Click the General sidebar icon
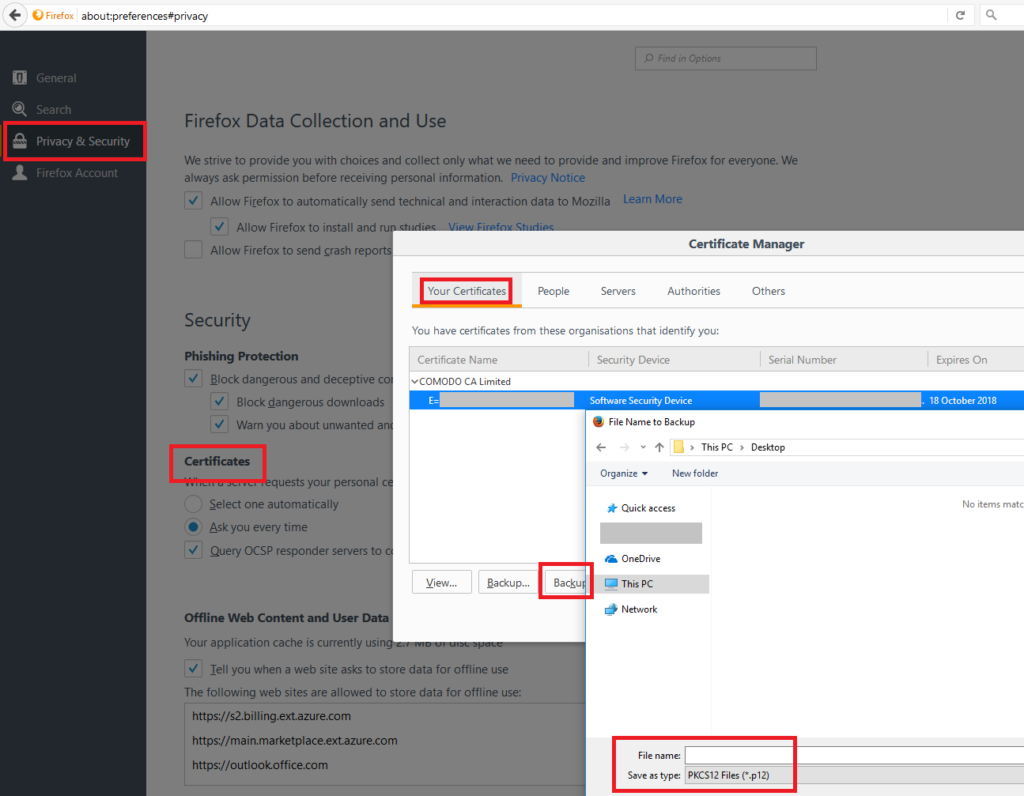 pos(20,78)
